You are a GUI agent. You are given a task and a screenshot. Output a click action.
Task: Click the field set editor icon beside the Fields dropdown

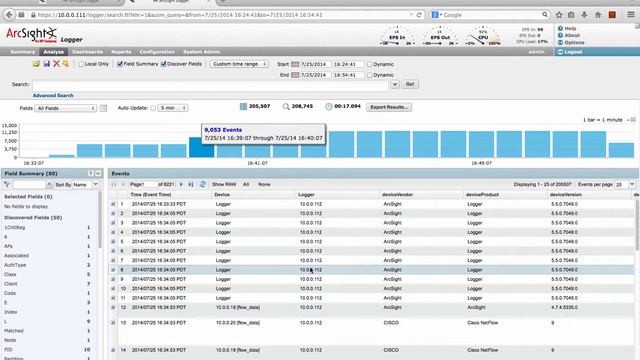click(104, 108)
